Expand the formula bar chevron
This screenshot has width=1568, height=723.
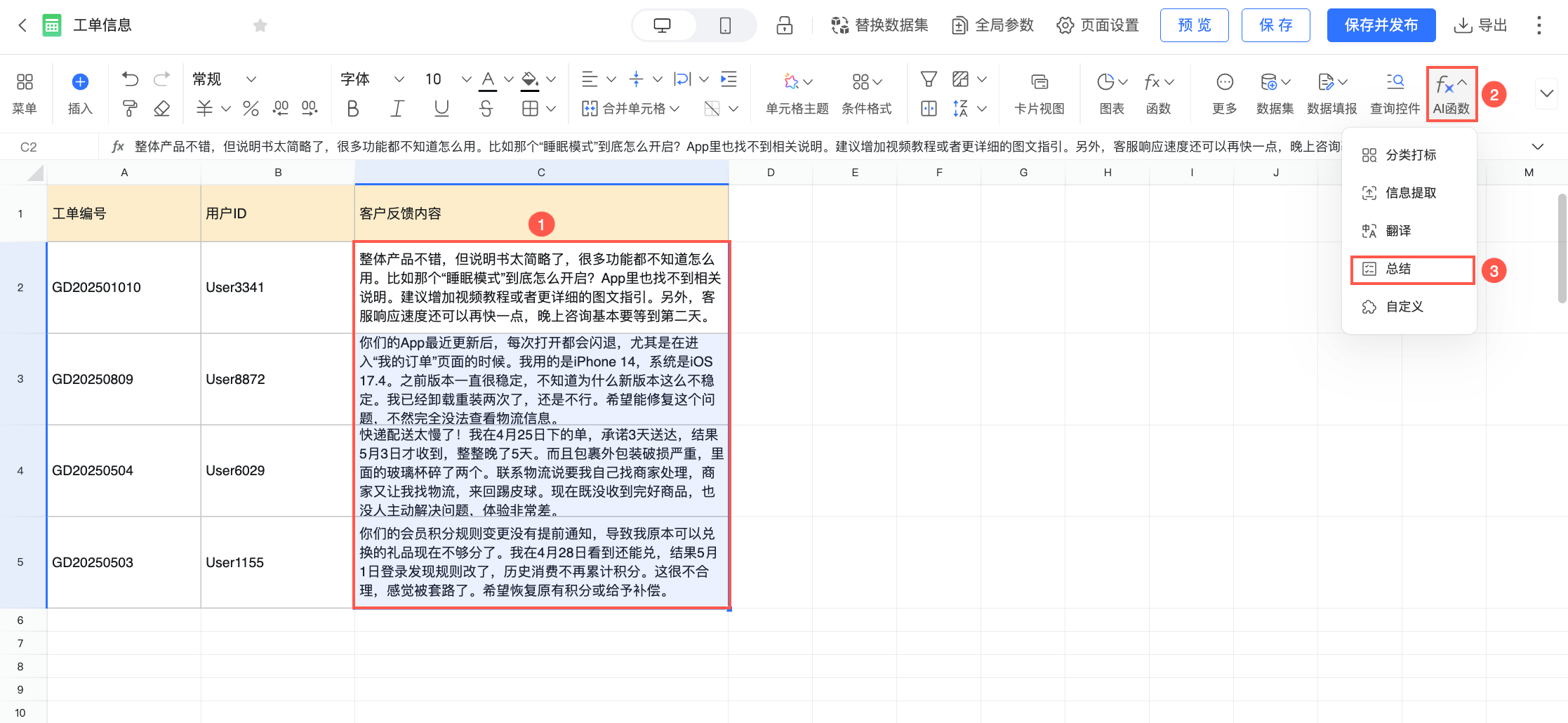[1538, 147]
